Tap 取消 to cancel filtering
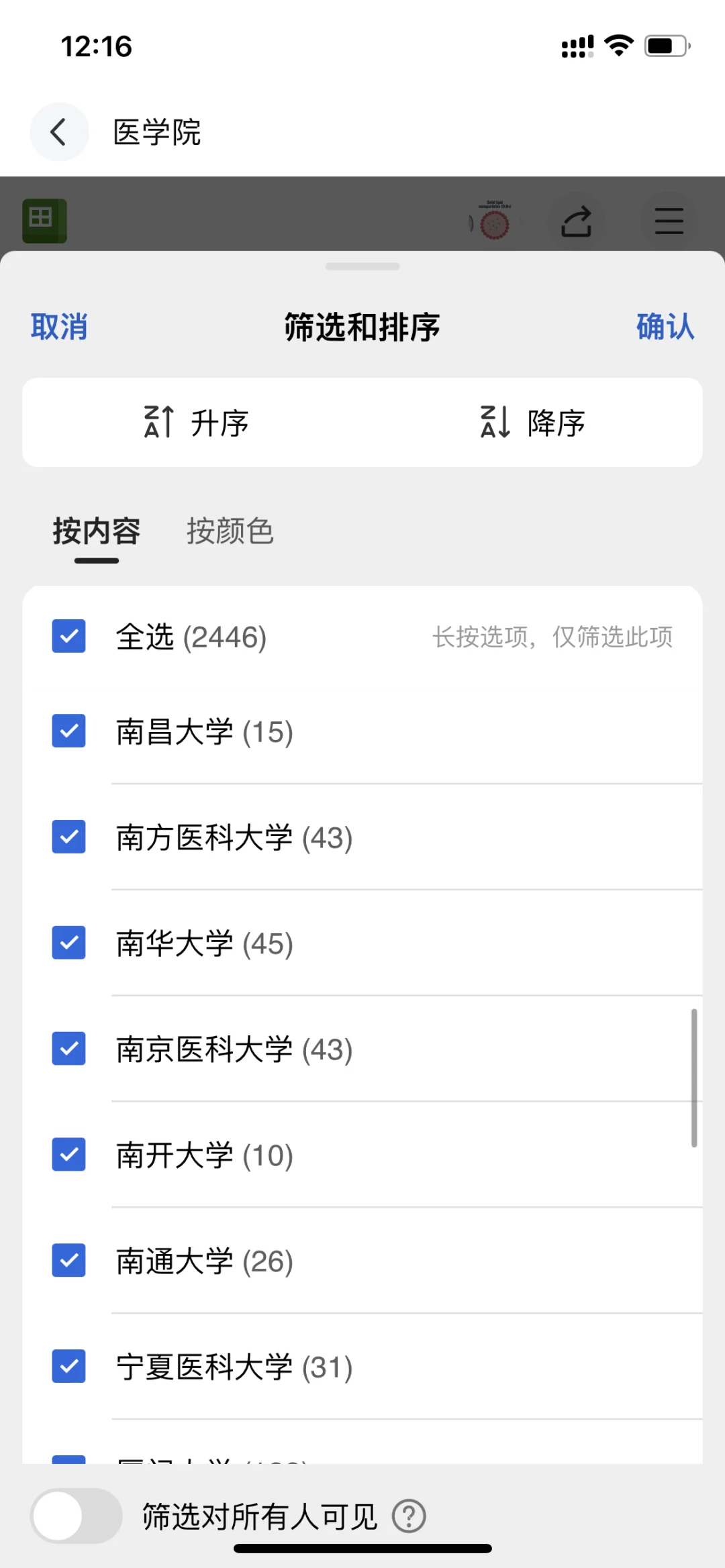This screenshot has width=725, height=1568. pos(59,327)
